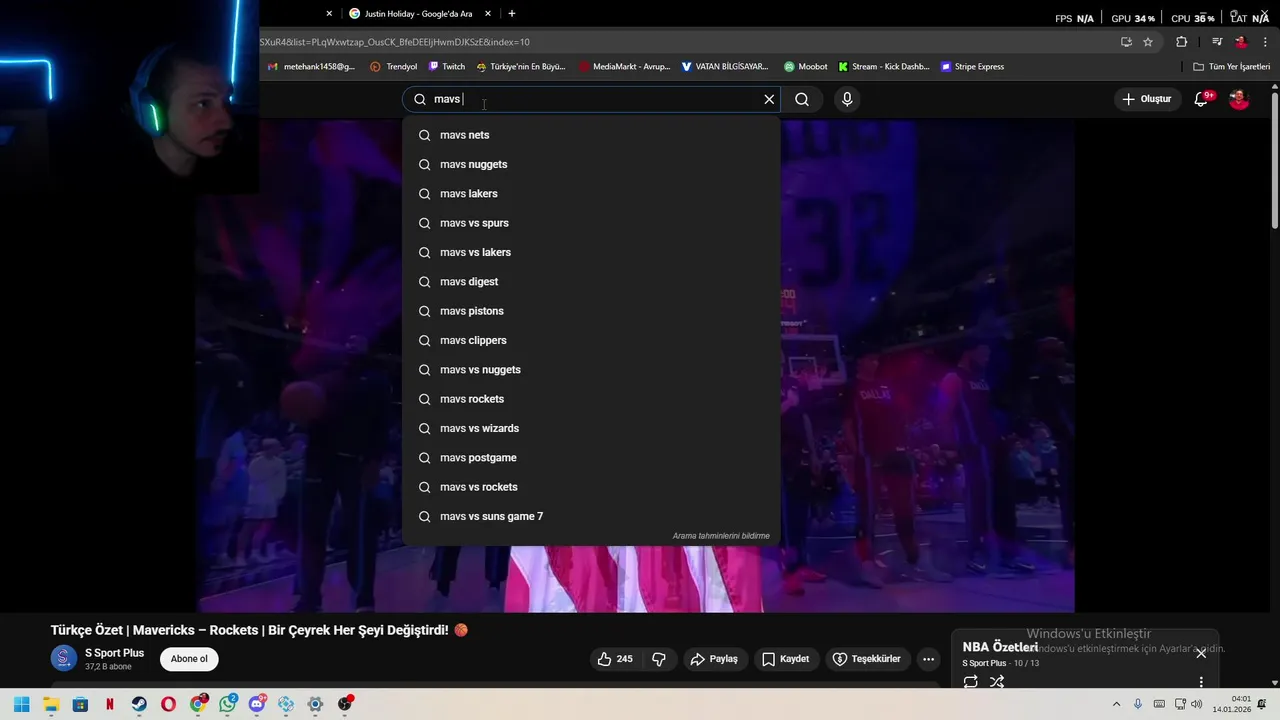Choose the "mavs vs rockets" suggestion
This screenshot has height=720, width=1280.
tap(591, 487)
